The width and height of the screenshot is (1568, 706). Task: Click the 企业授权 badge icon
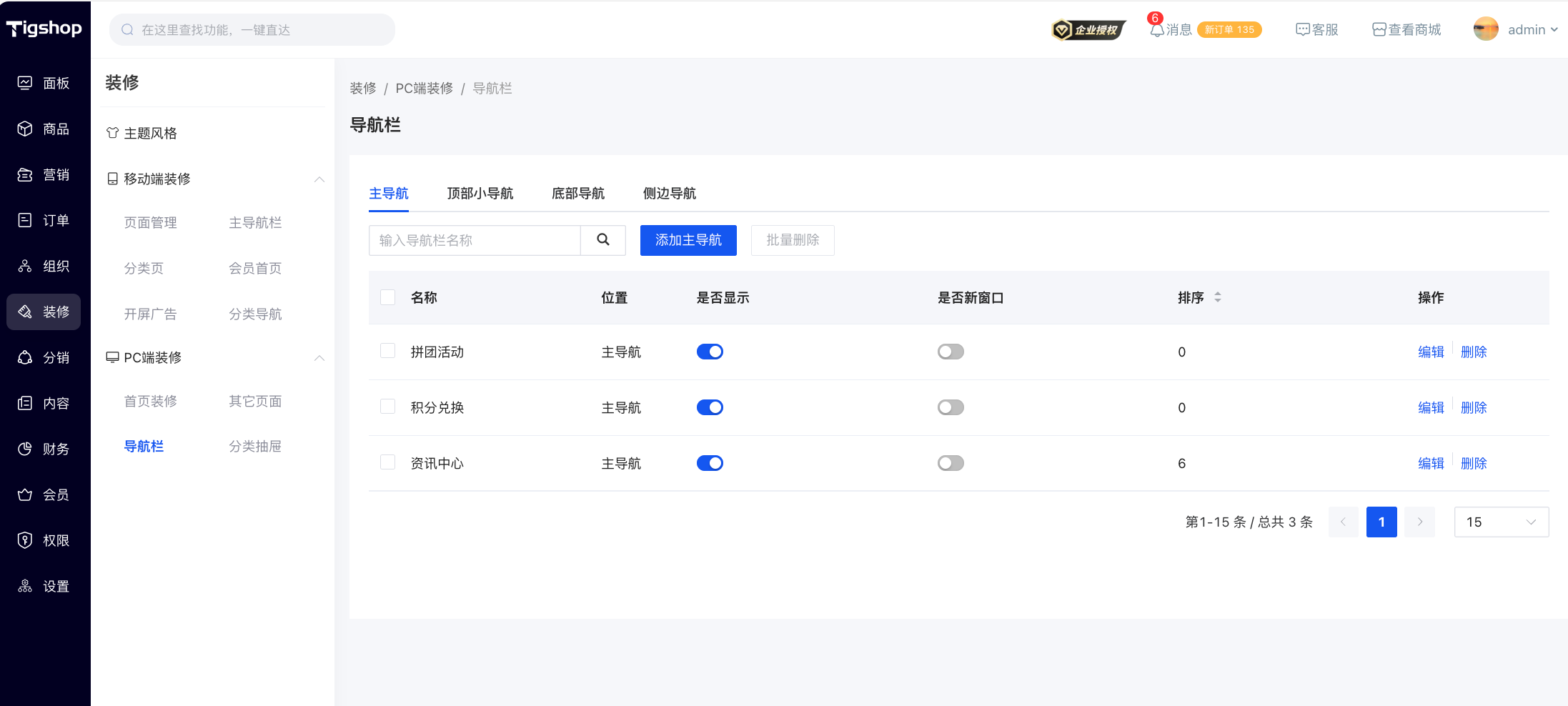[1088, 30]
